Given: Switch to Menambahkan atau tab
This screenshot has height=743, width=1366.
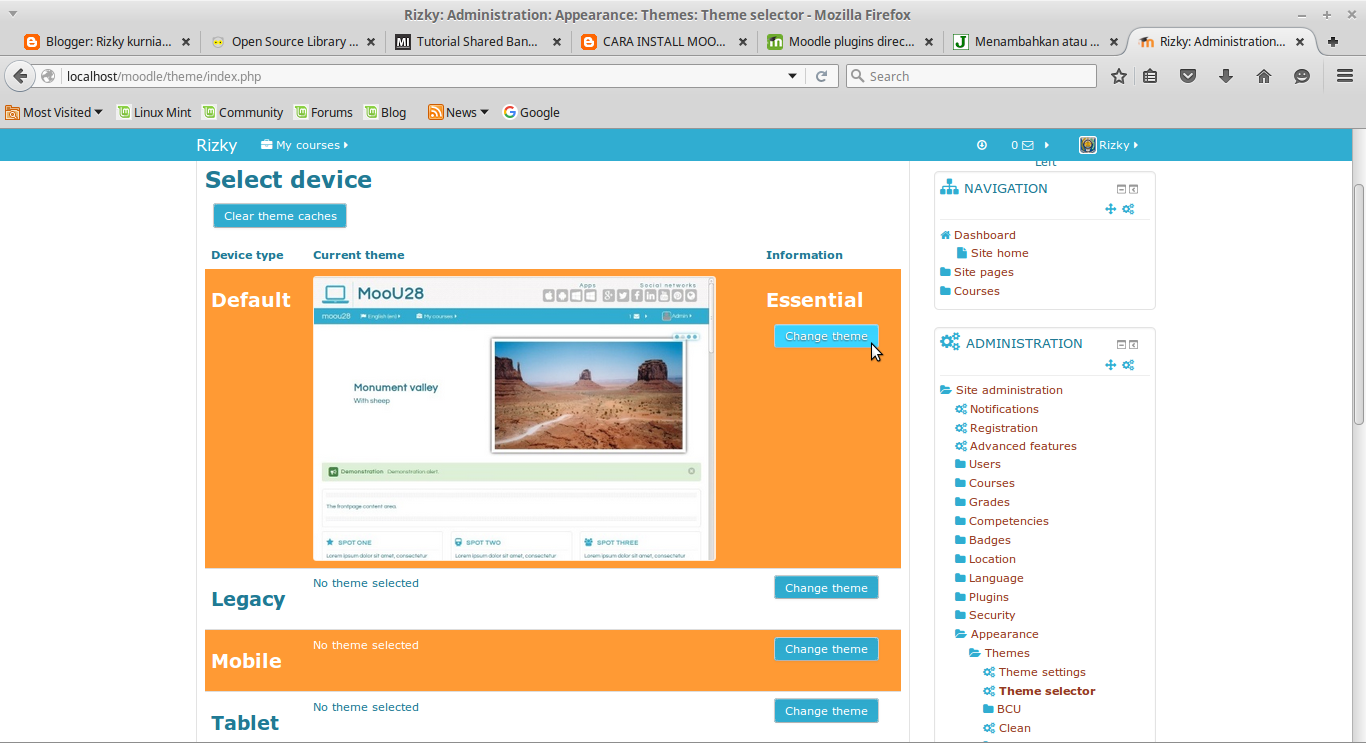Looking at the screenshot, I should click(1035, 42).
